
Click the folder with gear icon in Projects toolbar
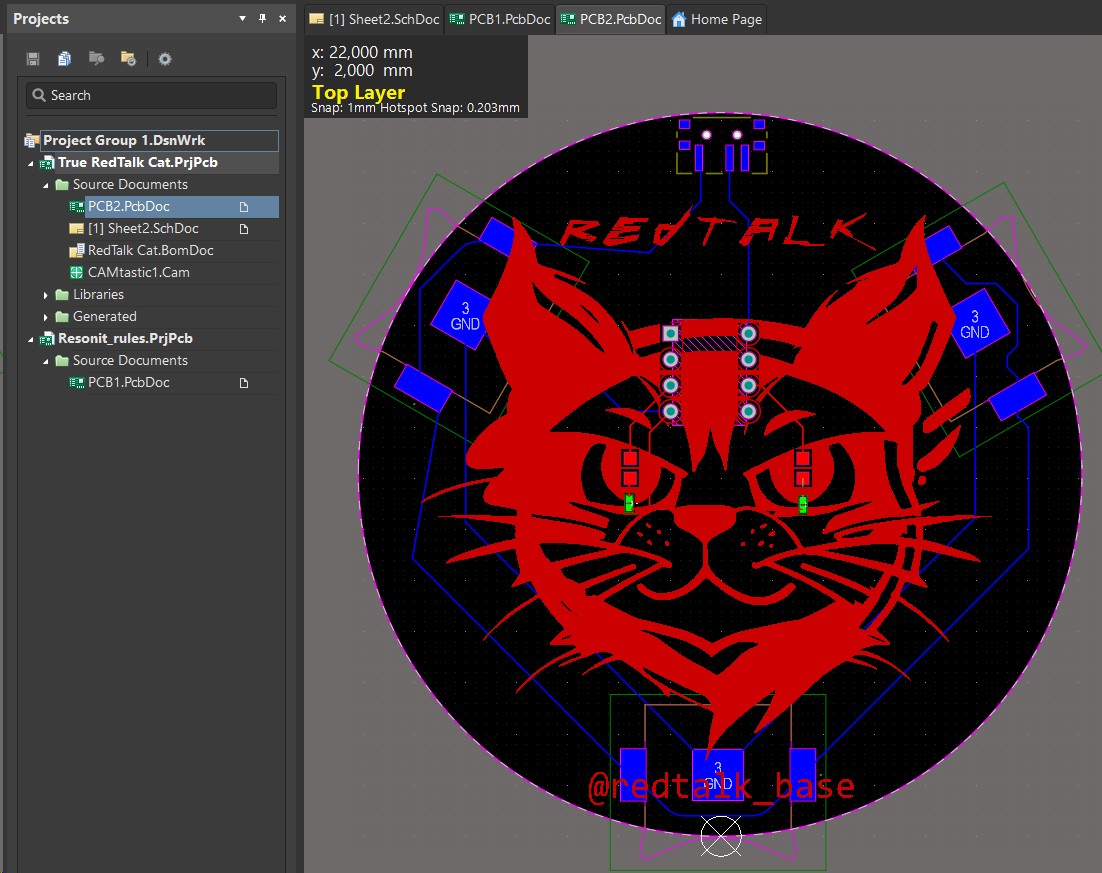(x=129, y=59)
